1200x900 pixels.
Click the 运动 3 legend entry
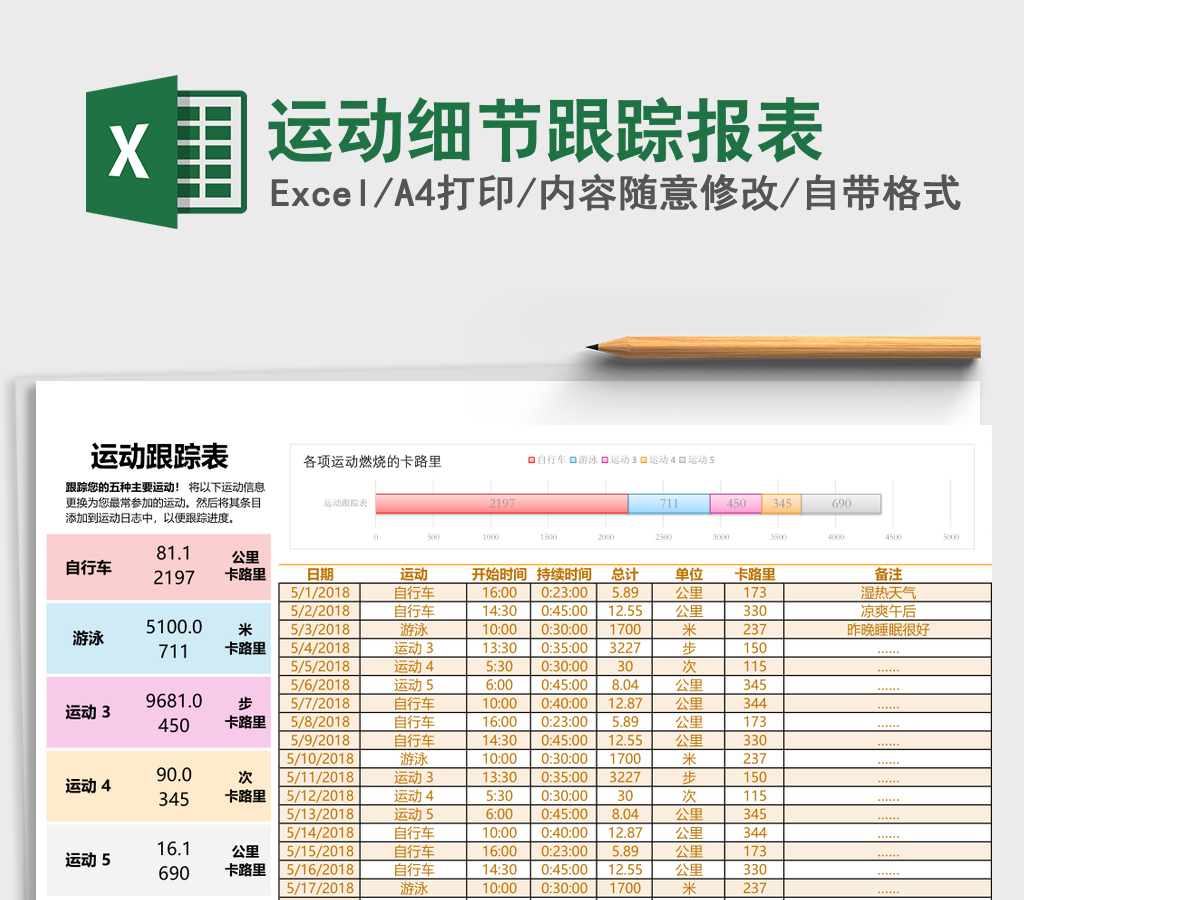point(619,460)
